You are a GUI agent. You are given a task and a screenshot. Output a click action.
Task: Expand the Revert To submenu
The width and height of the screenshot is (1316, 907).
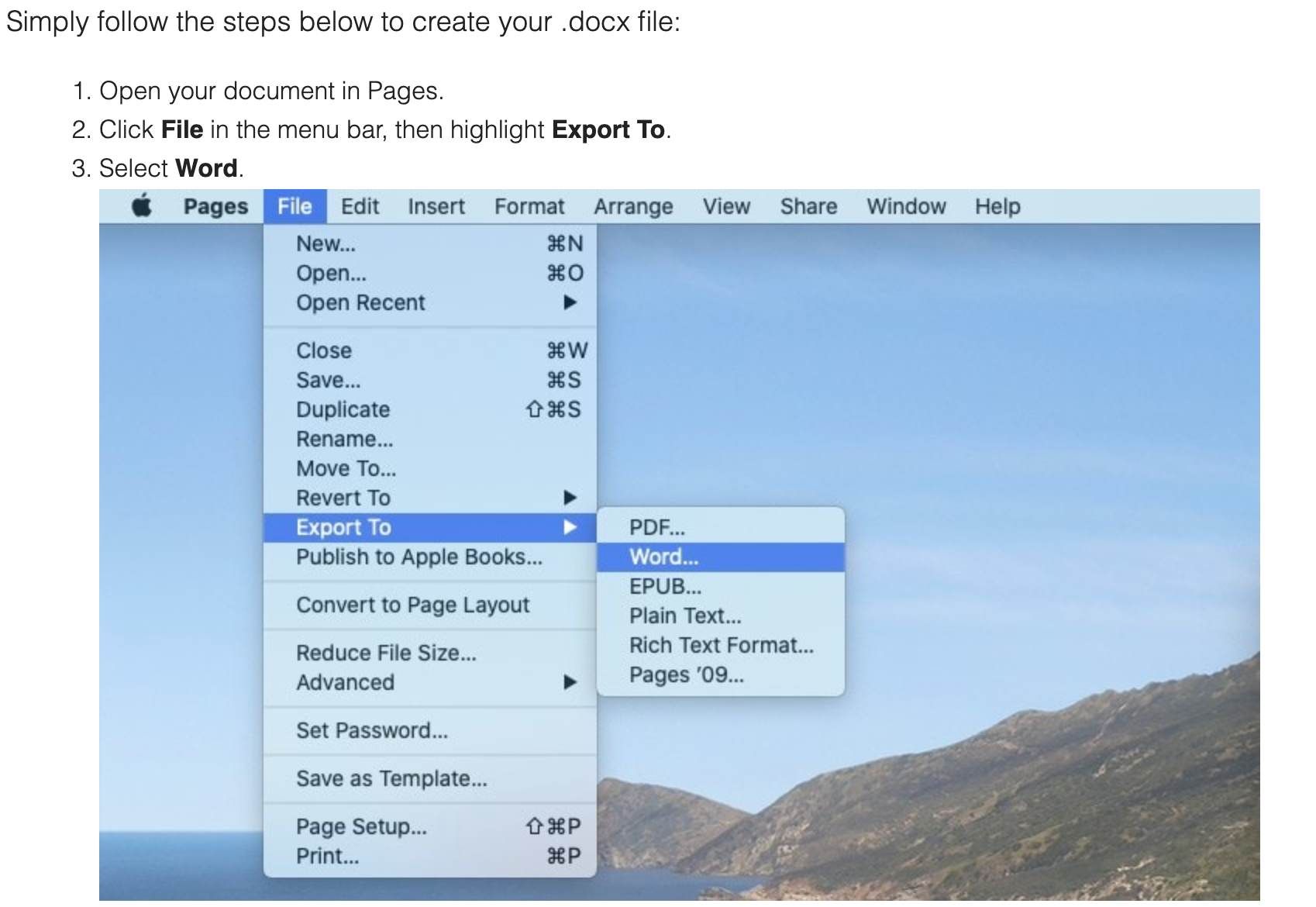coord(430,498)
